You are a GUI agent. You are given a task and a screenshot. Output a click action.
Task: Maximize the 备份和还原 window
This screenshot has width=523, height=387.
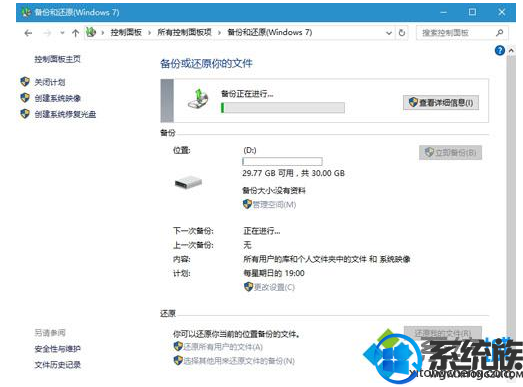(x=472, y=12)
